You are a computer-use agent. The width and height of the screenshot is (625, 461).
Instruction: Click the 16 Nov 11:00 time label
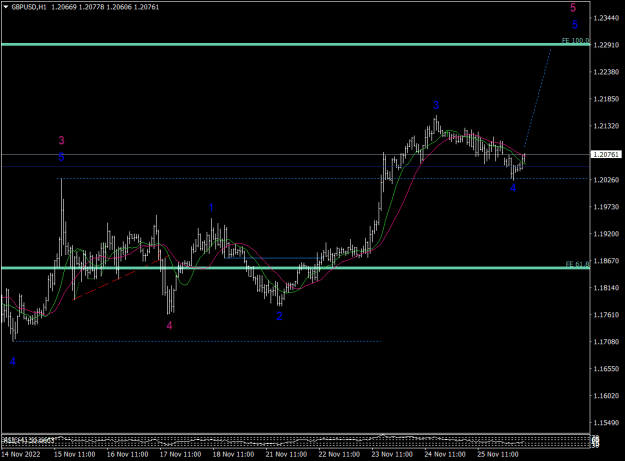(x=128, y=454)
